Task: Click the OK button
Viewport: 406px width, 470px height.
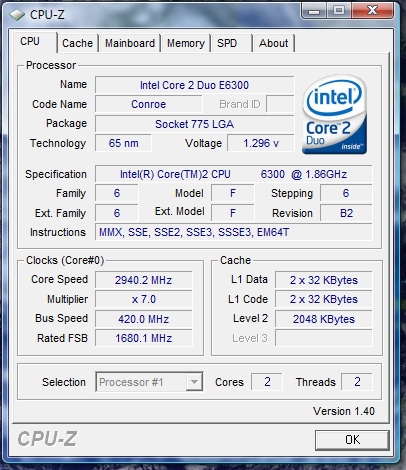Action: [x=352, y=440]
